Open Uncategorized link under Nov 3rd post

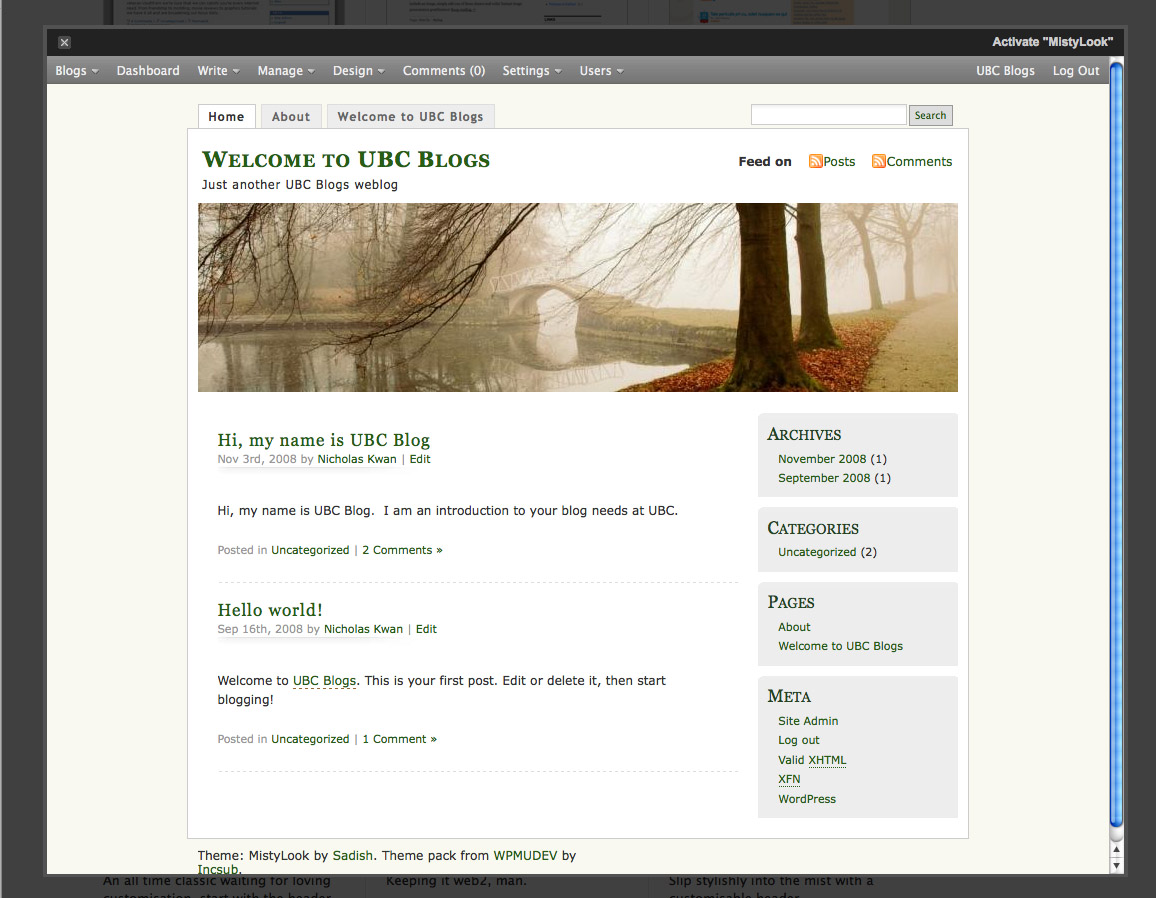click(x=310, y=550)
